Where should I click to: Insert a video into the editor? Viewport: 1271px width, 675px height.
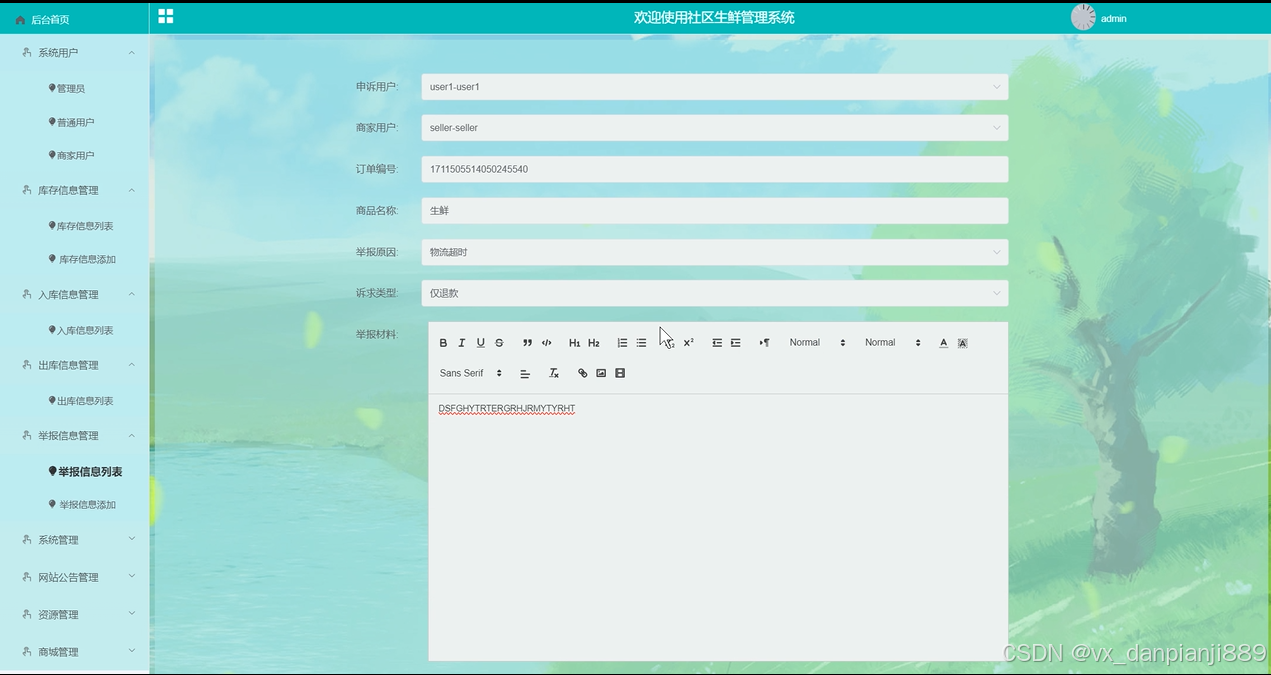pos(620,373)
